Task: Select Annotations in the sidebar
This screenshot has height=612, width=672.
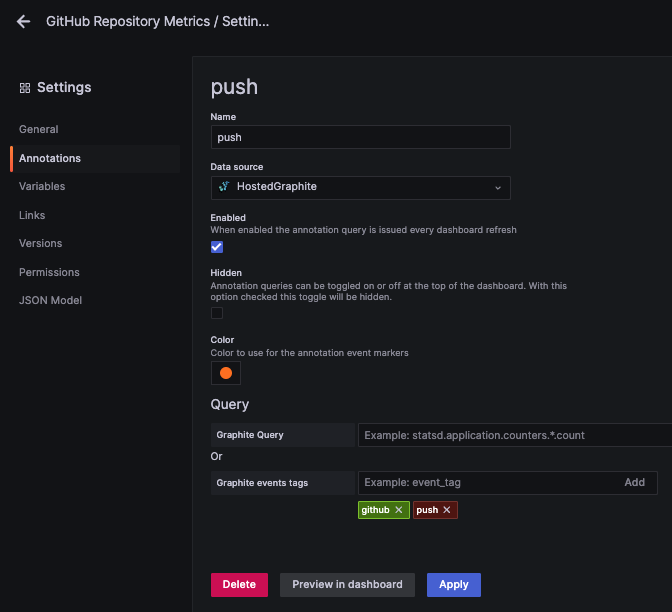Action: 50,158
